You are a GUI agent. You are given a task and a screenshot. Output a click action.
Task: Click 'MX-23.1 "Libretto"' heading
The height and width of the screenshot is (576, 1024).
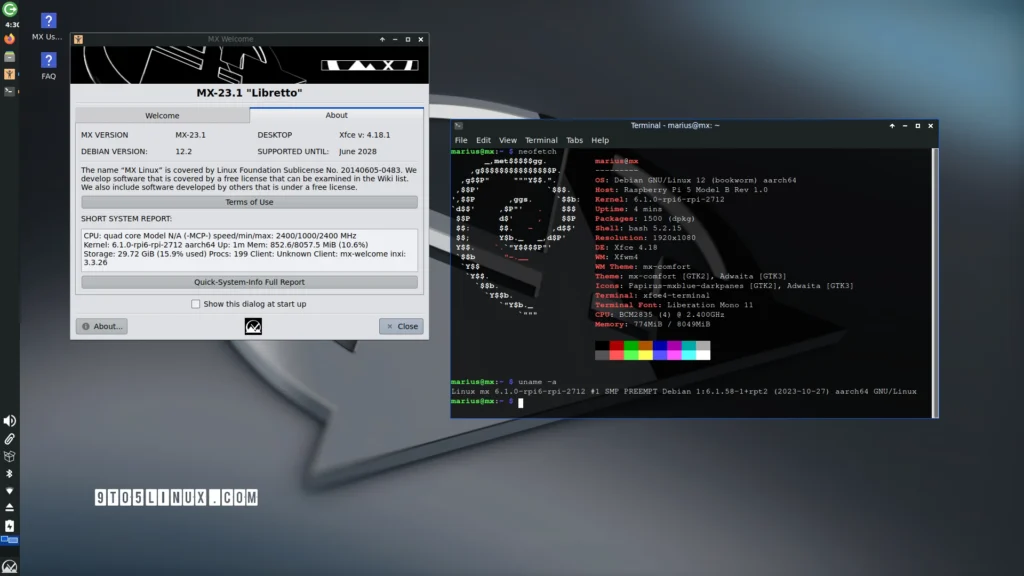[x=249, y=93]
